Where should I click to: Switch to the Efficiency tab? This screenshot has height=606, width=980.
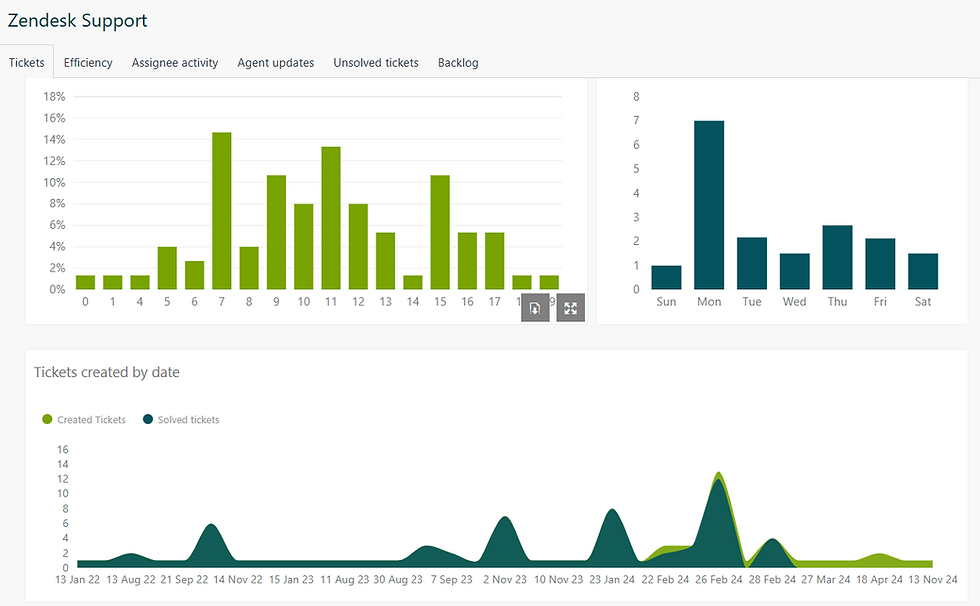87,62
